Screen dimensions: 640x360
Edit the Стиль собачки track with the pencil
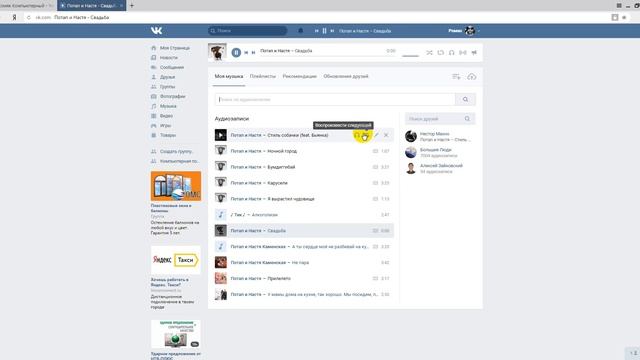pos(376,135)
